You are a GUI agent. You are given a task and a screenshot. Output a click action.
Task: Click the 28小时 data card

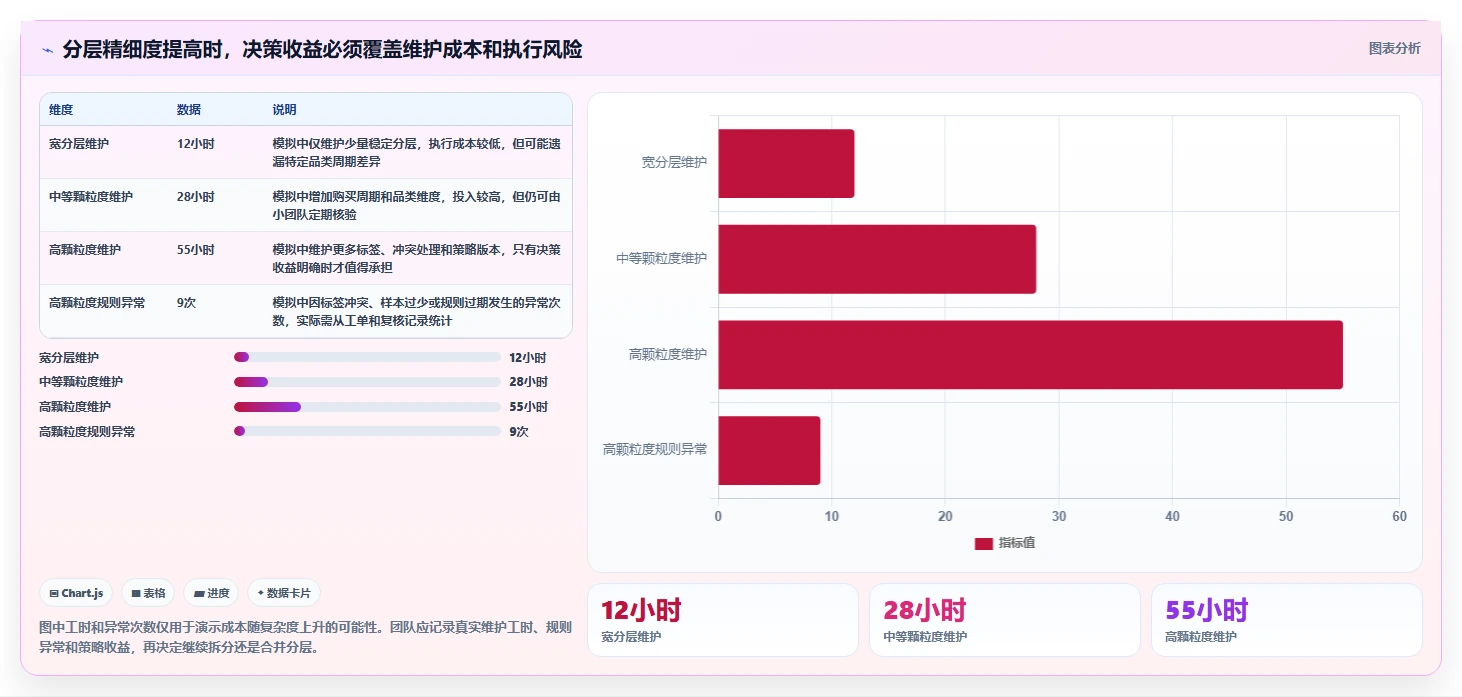[x=1005, y=620]
